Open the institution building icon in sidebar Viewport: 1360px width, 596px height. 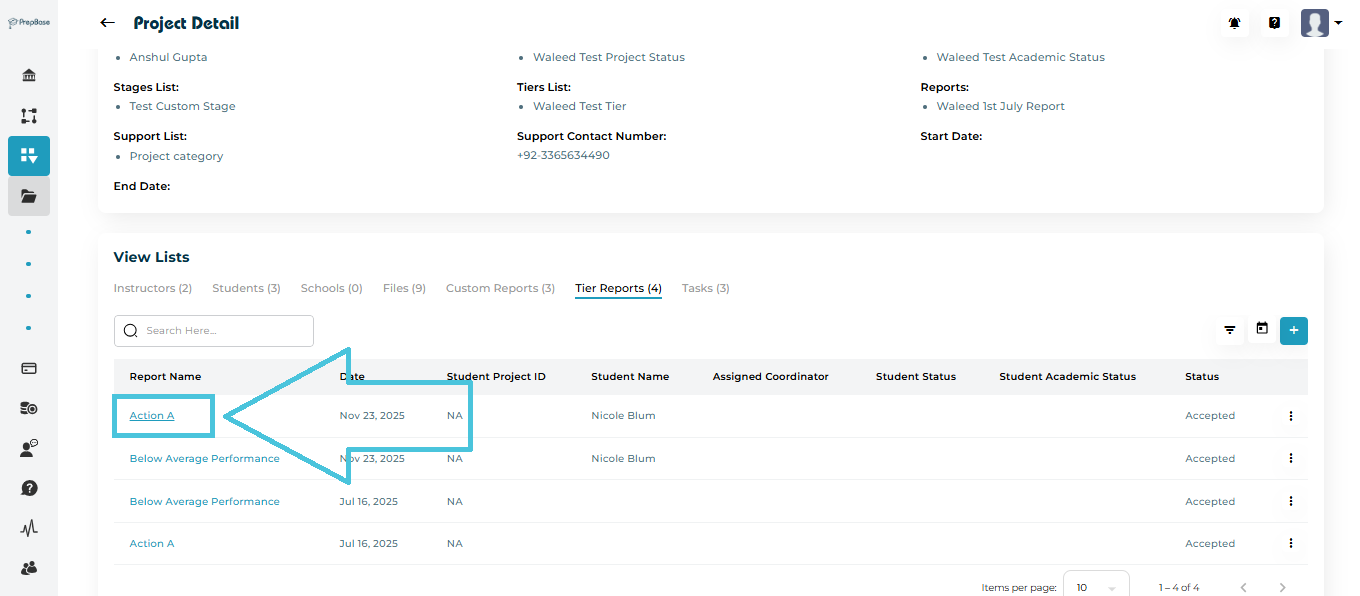[29, 76]
